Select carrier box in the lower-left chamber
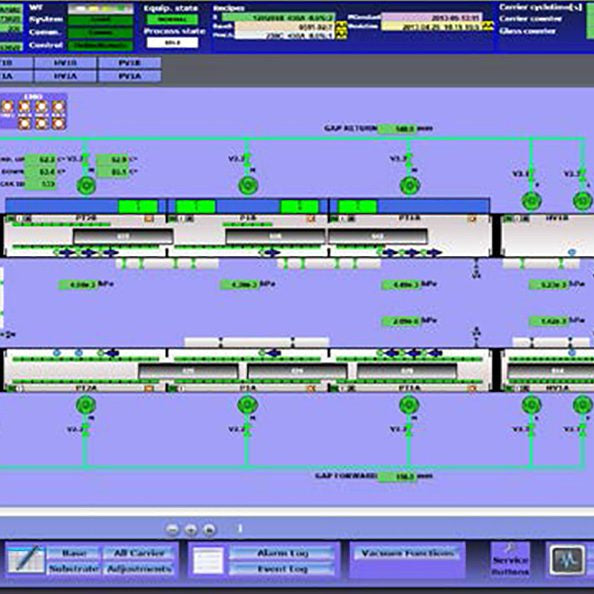This screenshot has height=594, width=594. [188, 371]
